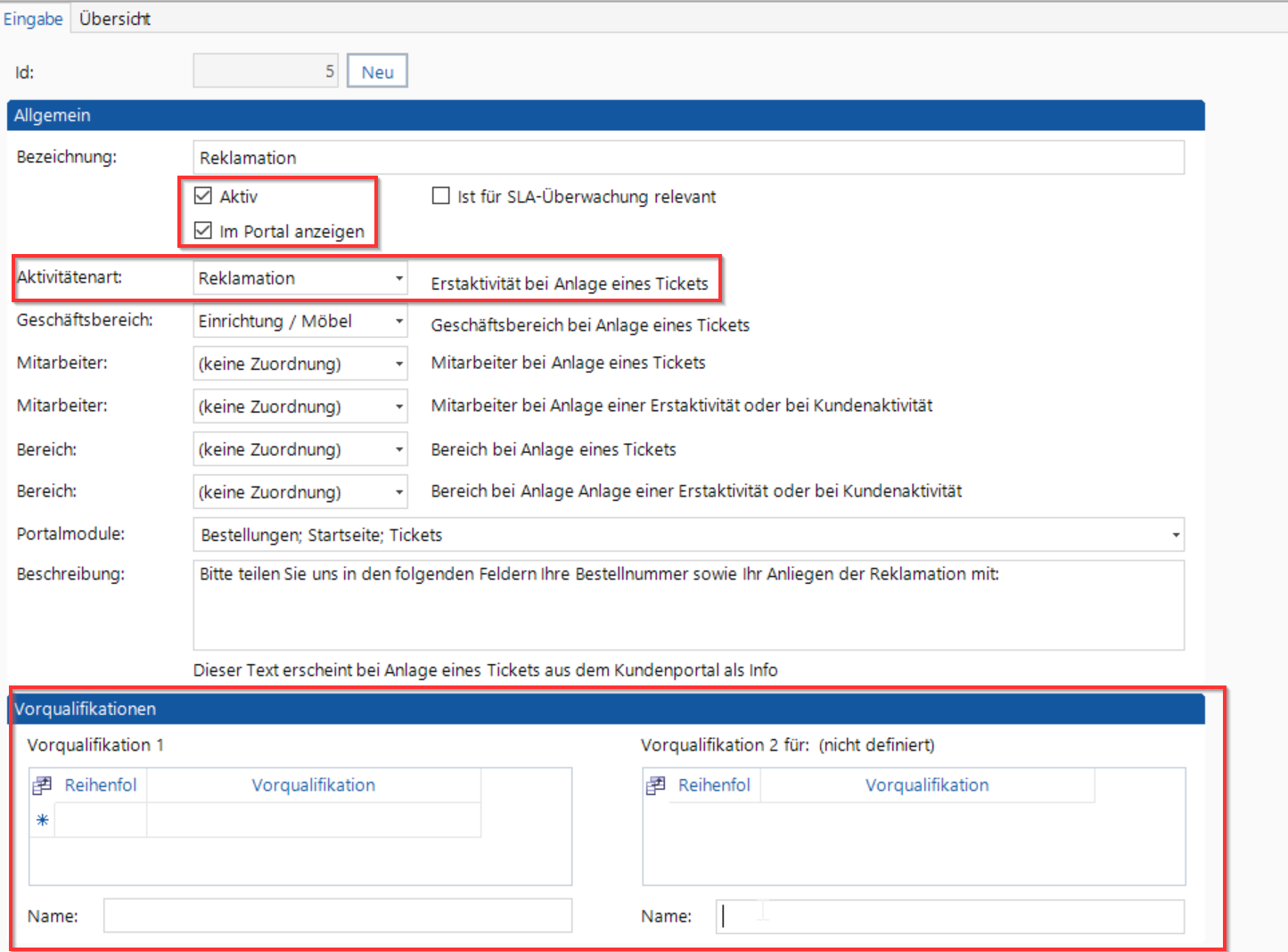1288x952 pixels.
Task: Click Vorqualifikation column header in Vorqualifikation 2 table
Action: [x=927, y=785]
